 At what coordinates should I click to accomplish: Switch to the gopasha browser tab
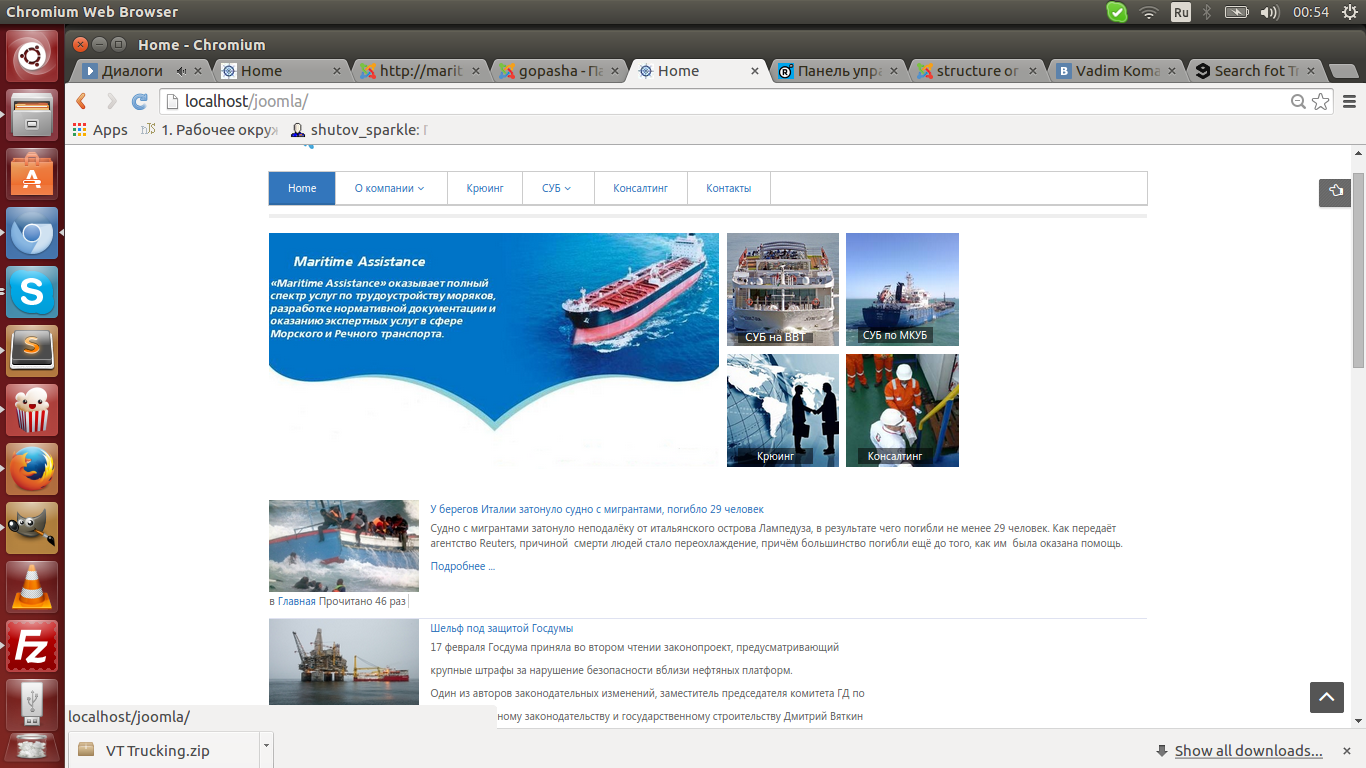tap(559, 71)
